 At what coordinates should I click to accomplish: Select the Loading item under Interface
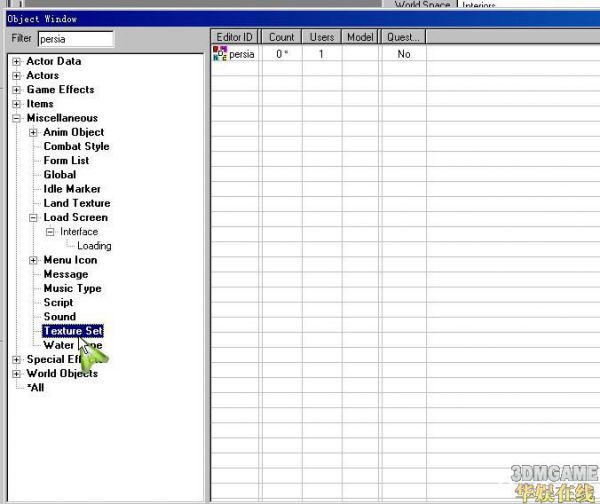94,246
